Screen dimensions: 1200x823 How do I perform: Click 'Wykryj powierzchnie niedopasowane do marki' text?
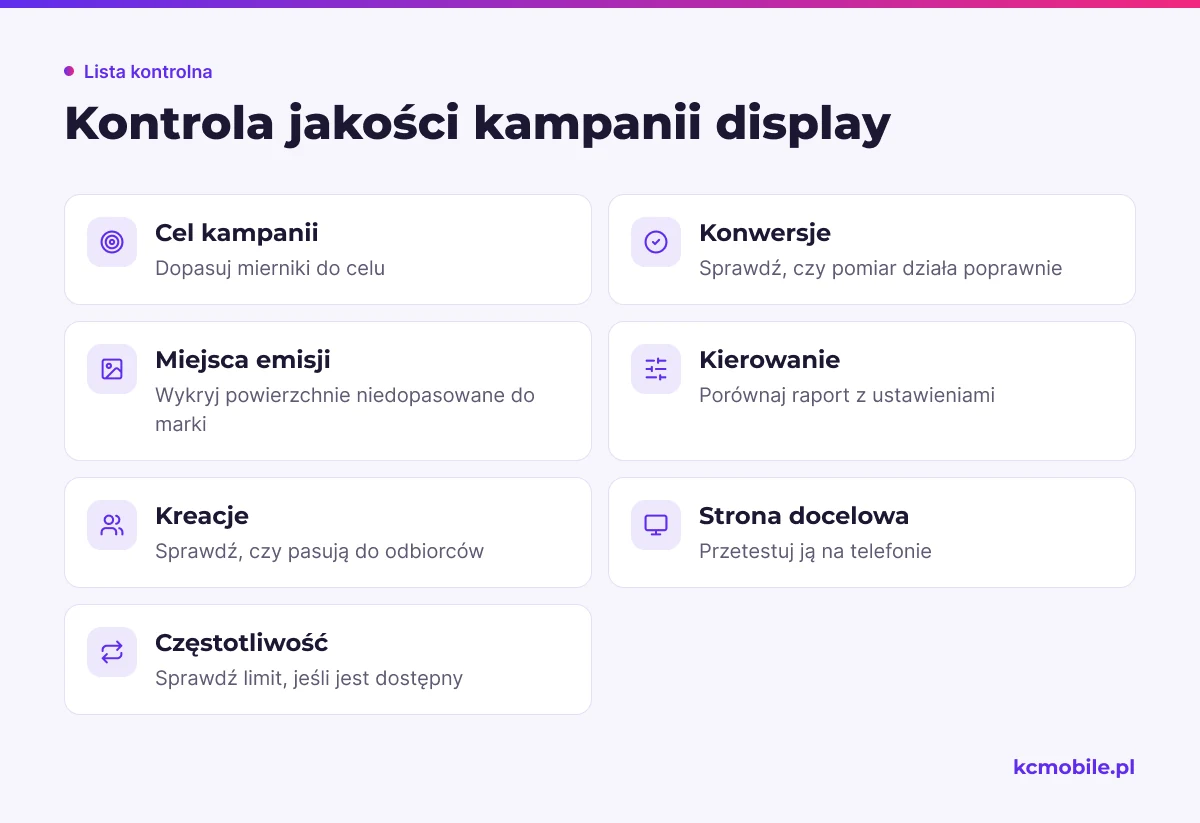[345, 409]
